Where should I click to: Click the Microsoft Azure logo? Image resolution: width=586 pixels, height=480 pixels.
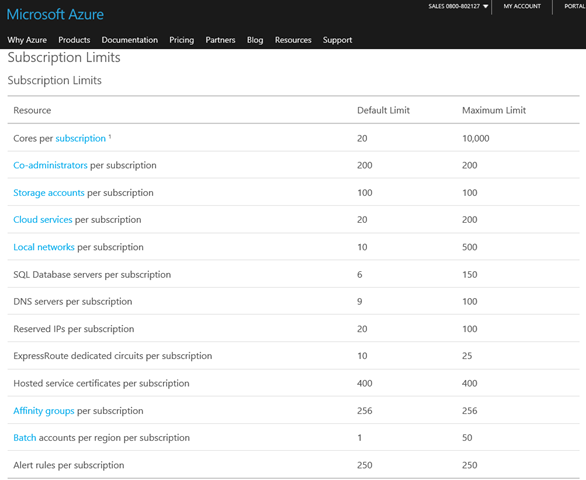(55, 15)
